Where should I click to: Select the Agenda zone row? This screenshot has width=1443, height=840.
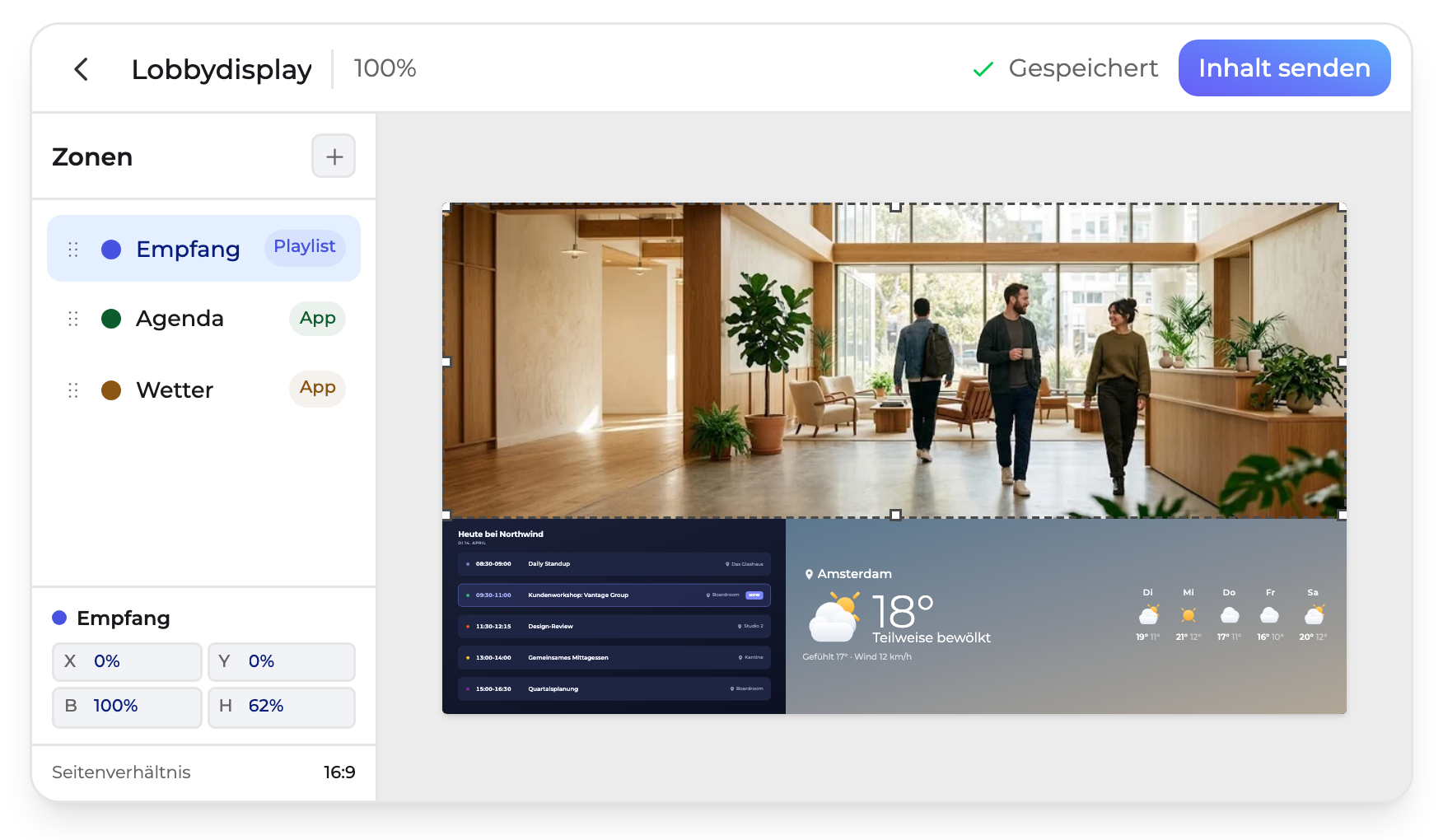click(x=203, y=319)
